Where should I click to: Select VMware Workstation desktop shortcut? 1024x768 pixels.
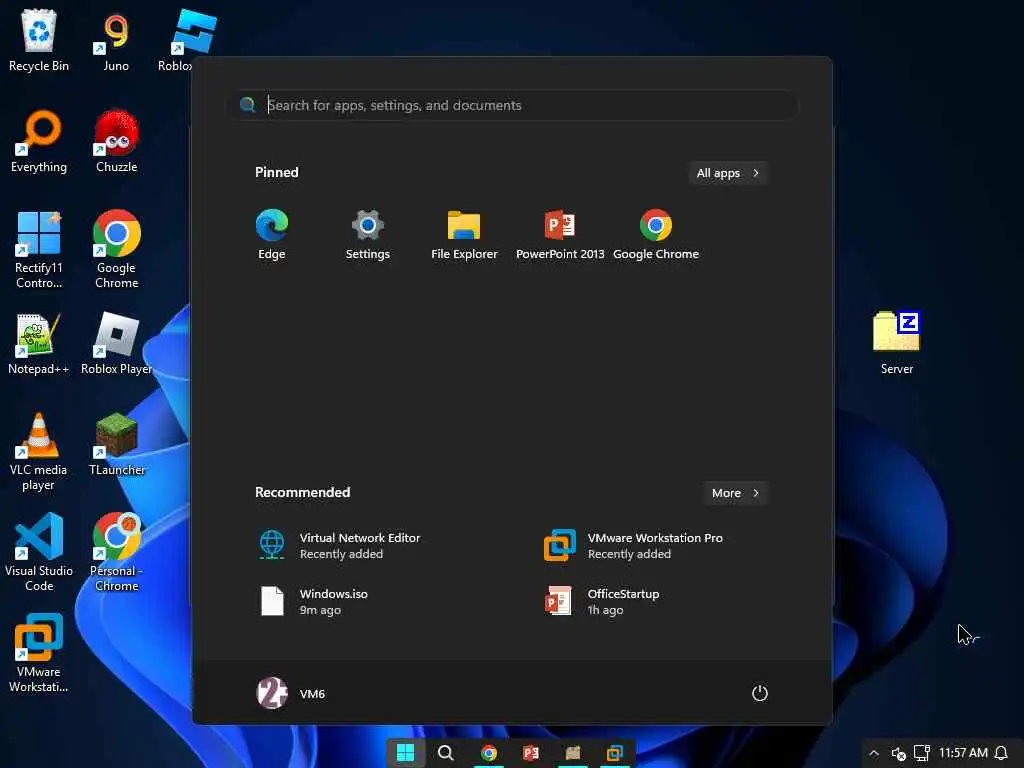(39, 653)
